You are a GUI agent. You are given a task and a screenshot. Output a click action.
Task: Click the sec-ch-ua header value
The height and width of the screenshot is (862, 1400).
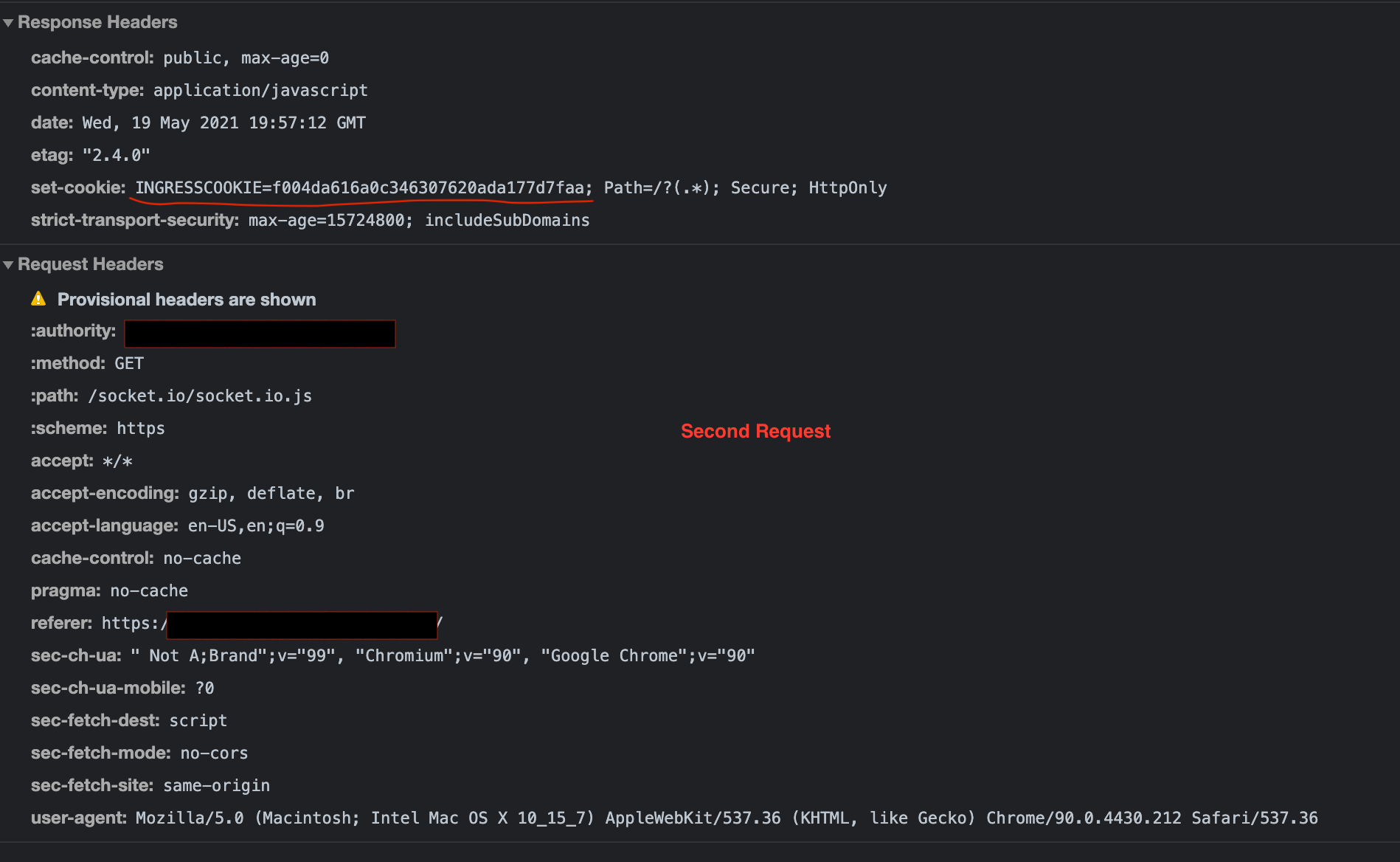click(443, 656)
